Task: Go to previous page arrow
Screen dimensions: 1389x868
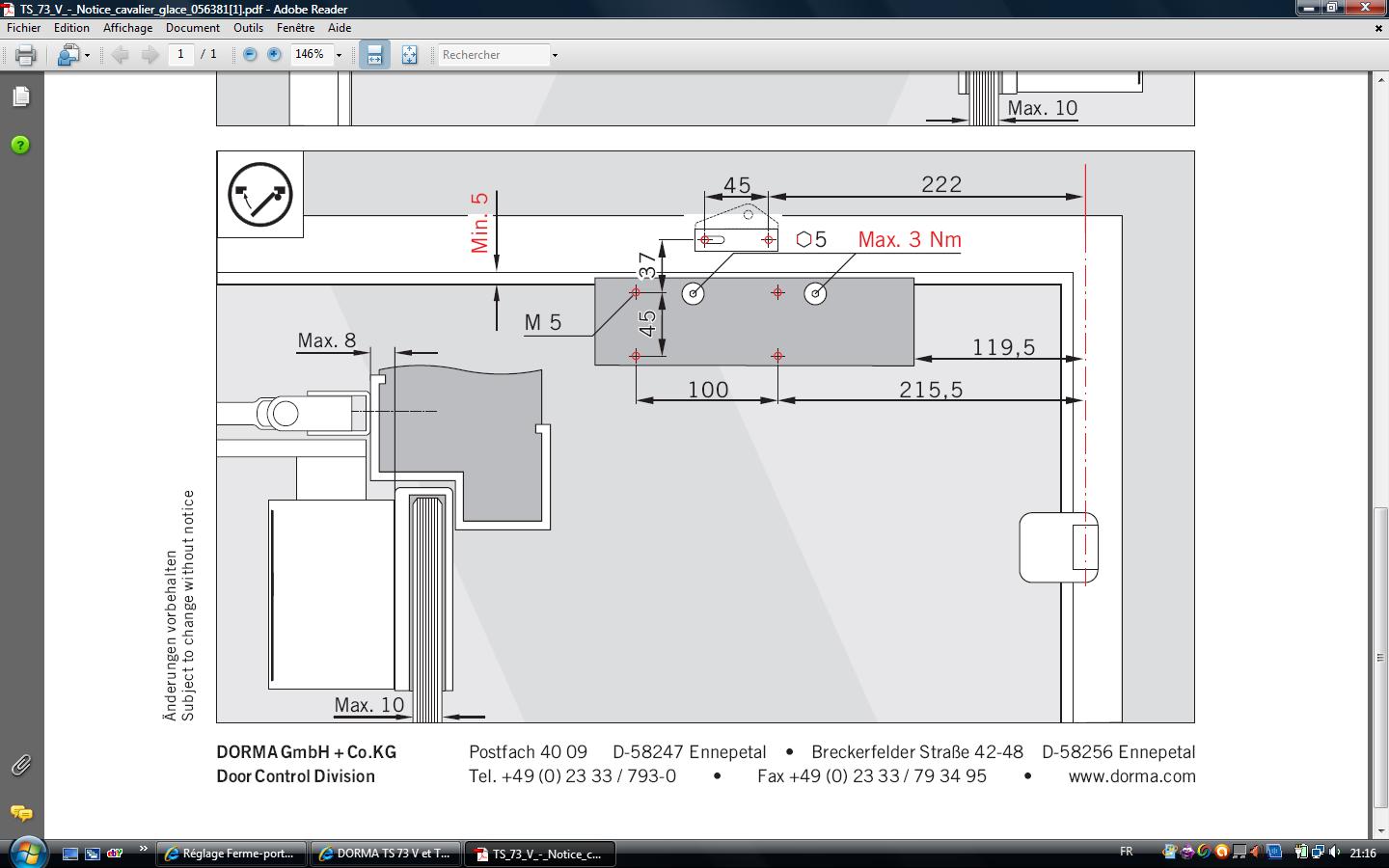Action: (x=121, y=55)
